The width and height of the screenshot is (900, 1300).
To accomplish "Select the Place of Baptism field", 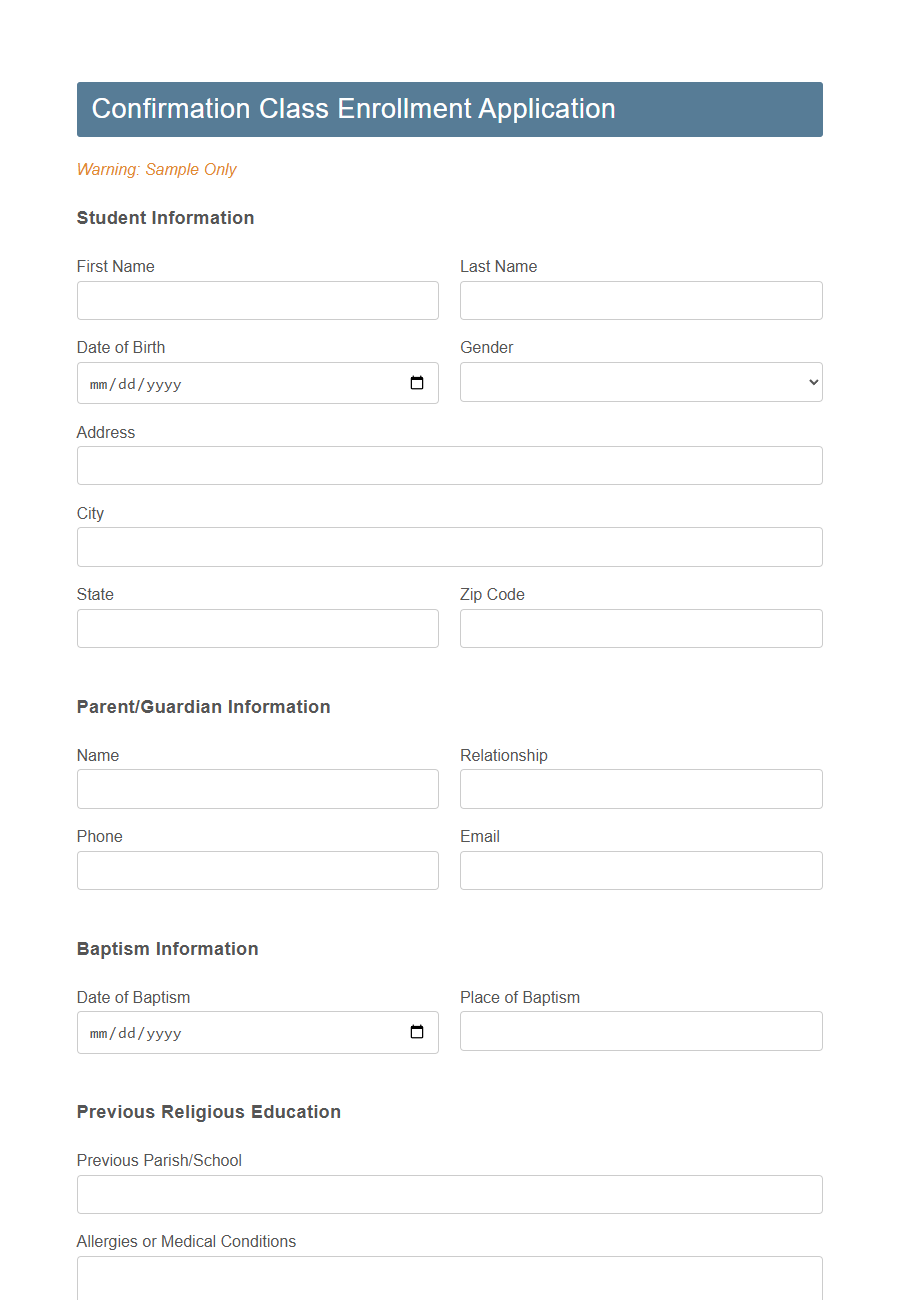I will pos(640,1031).
